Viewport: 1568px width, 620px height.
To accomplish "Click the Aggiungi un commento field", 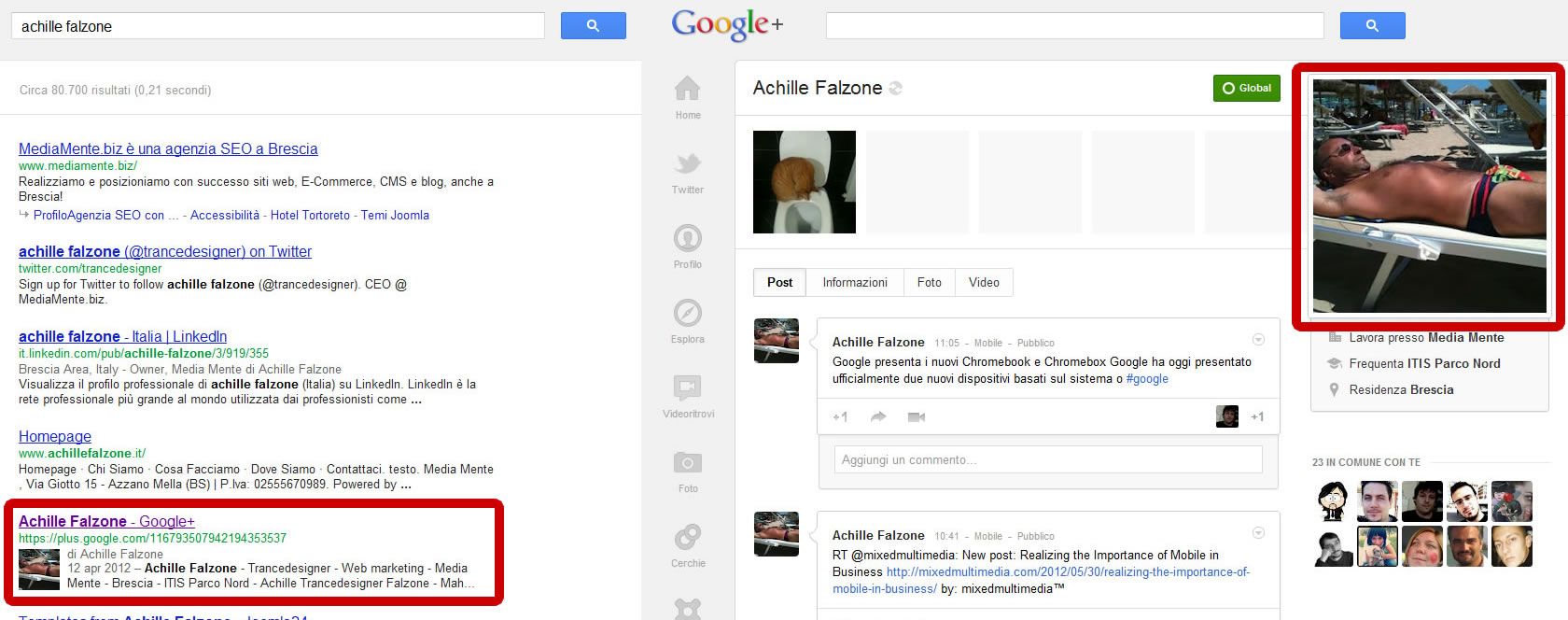I will 1047,459.
